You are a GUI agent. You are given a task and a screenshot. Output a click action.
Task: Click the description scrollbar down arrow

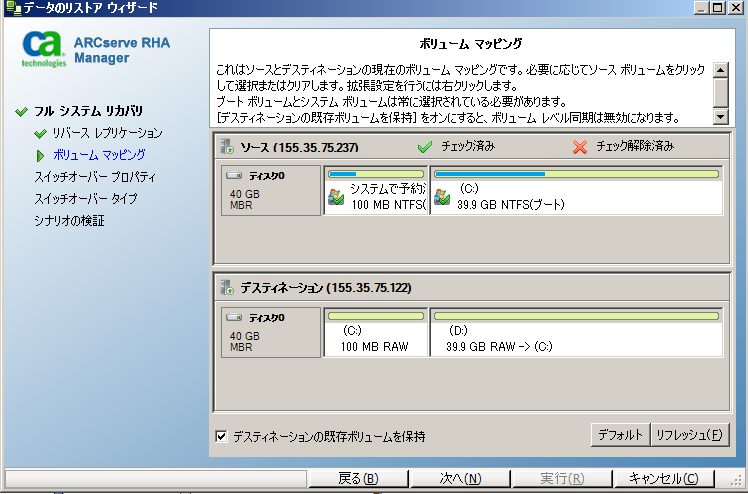720,116
